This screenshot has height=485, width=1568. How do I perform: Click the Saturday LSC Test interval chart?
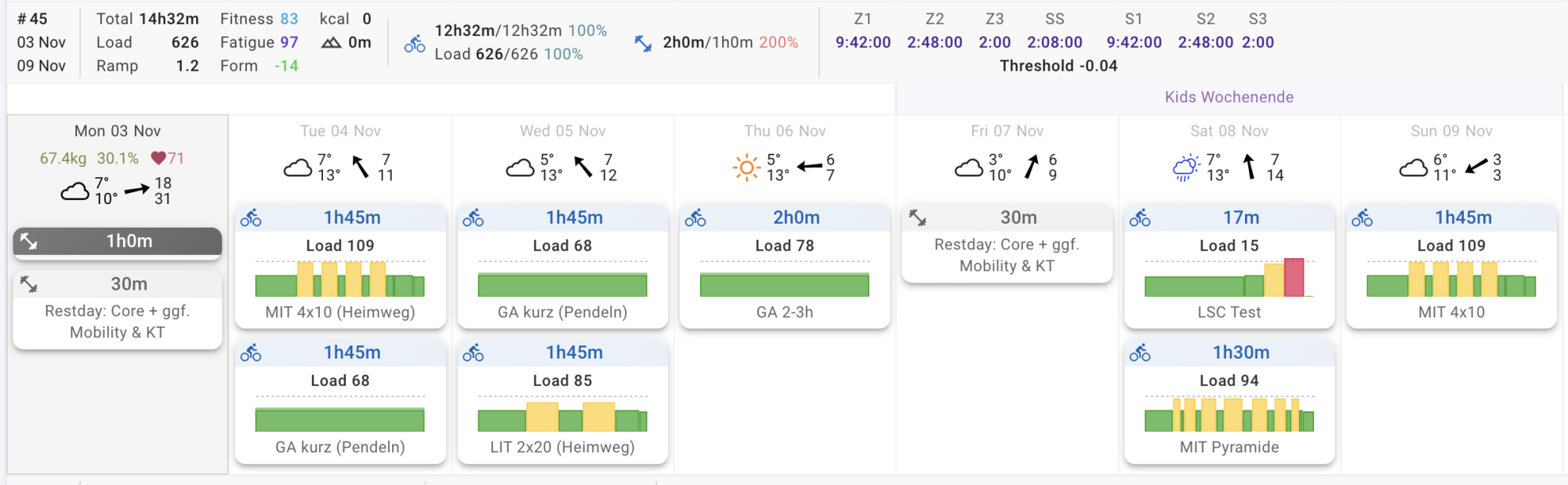tap(1229, 278)
